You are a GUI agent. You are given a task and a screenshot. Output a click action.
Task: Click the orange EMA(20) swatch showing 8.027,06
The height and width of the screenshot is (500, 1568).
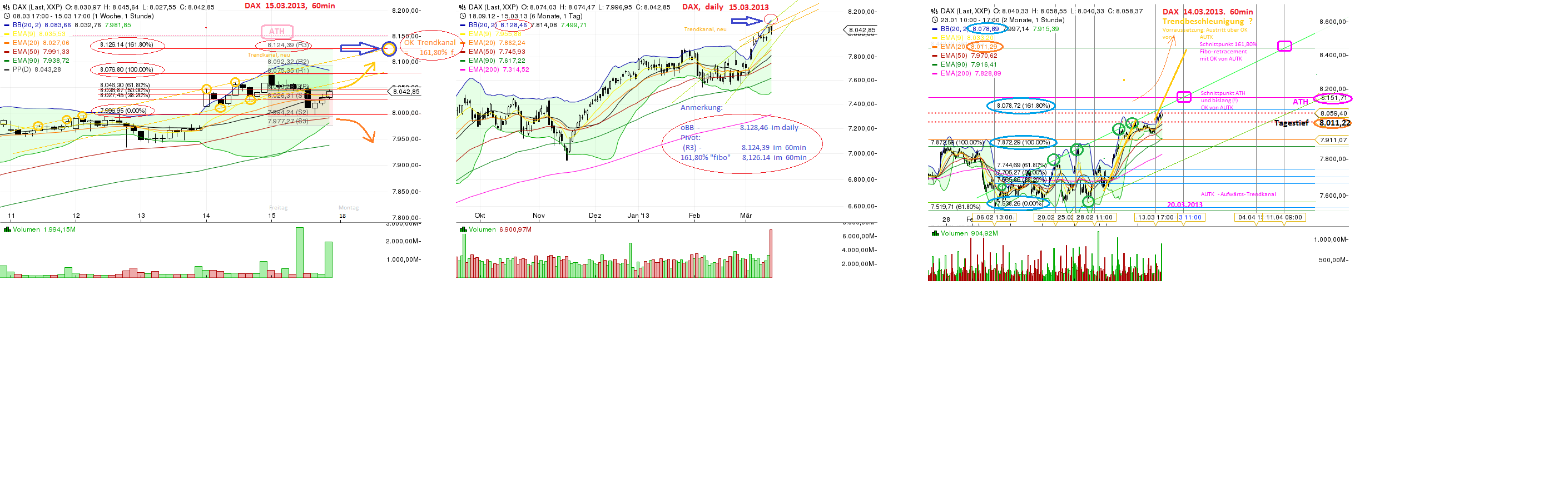[x=7, y=43]
